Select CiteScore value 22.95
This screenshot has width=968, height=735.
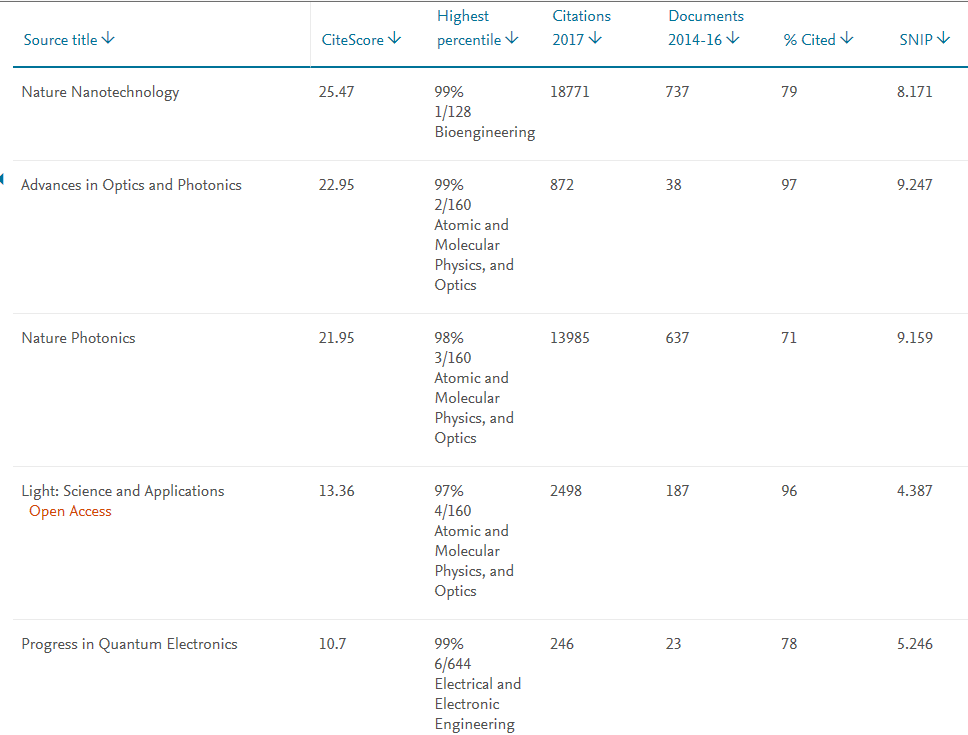pyautogui.click(x=336, y=185)
